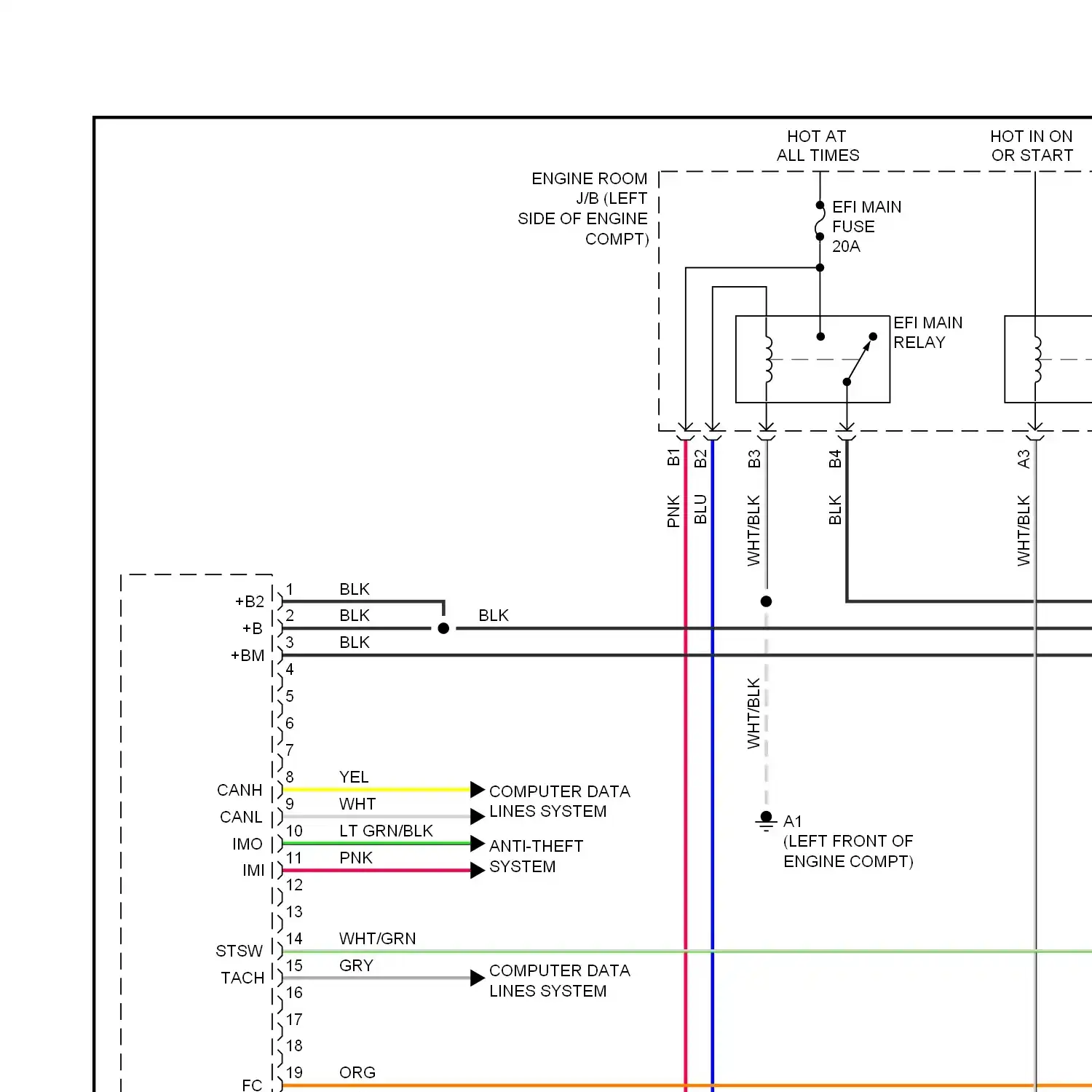1092x1092 pixels.
Task: Click the arrowhead on the pink IMI wire
Action: [x=478, y=870]
